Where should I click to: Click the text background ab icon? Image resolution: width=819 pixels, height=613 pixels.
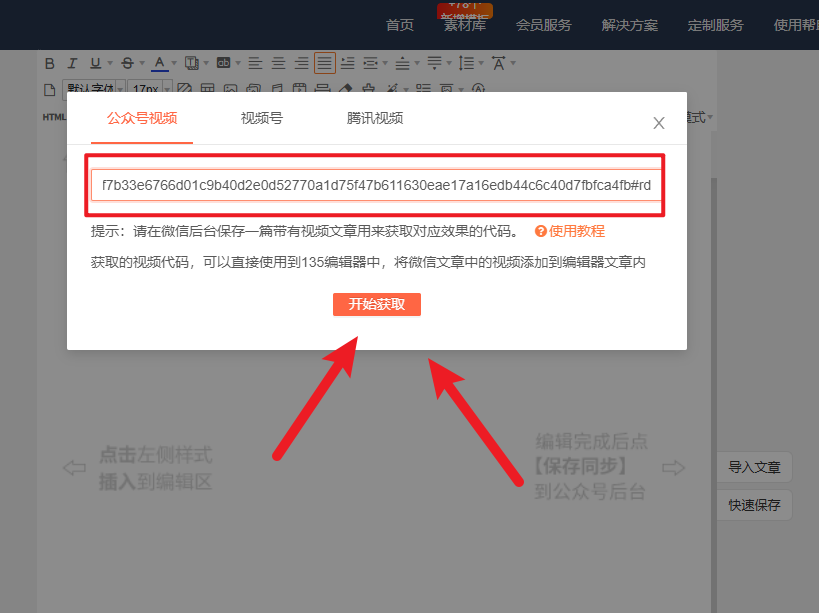[224, 63]
